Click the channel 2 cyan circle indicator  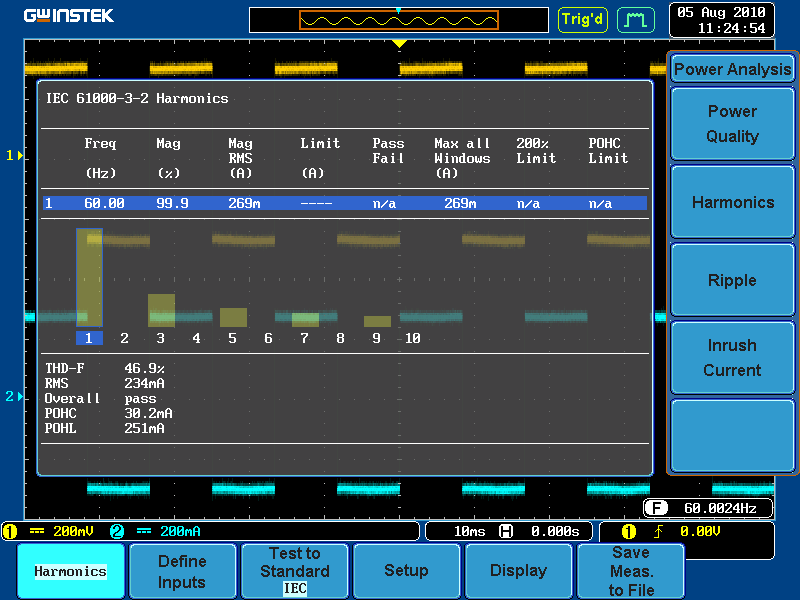(117, 532)
